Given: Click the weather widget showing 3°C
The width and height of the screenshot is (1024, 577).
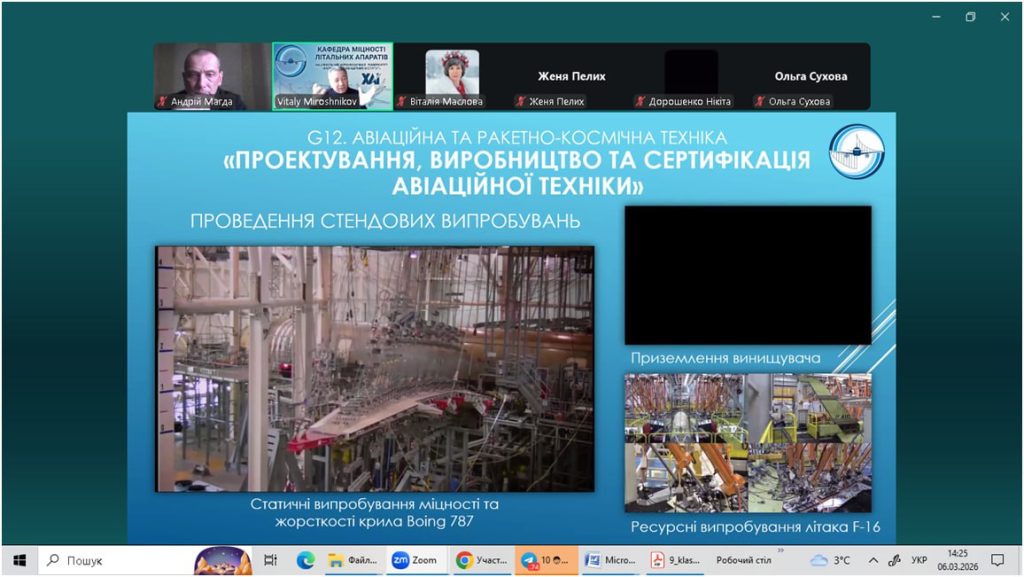Looking at the screenshot, I should tap(831, 560).
